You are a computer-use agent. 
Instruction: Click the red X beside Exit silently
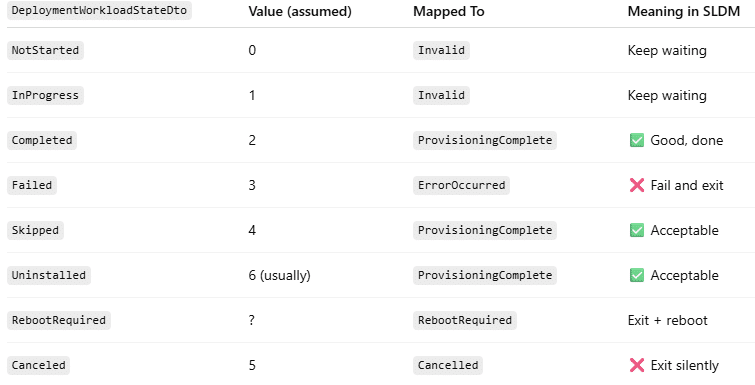637,365
